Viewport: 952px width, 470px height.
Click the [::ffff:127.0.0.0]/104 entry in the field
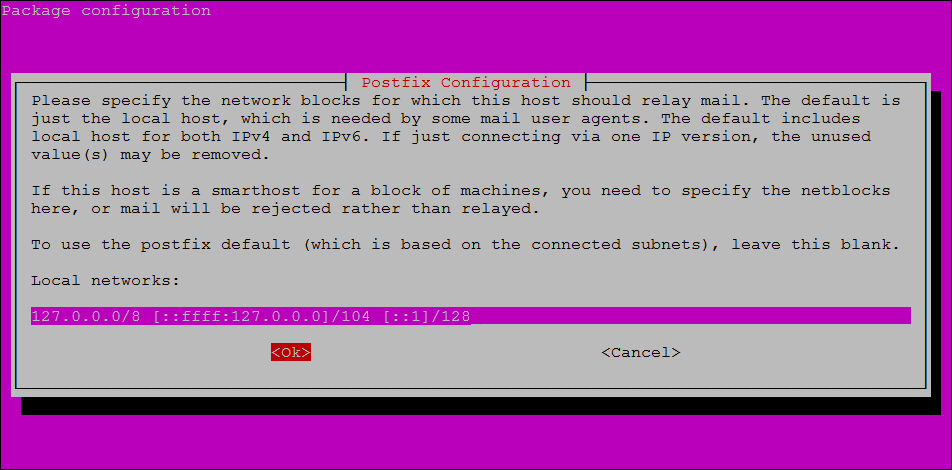(262, 316)
